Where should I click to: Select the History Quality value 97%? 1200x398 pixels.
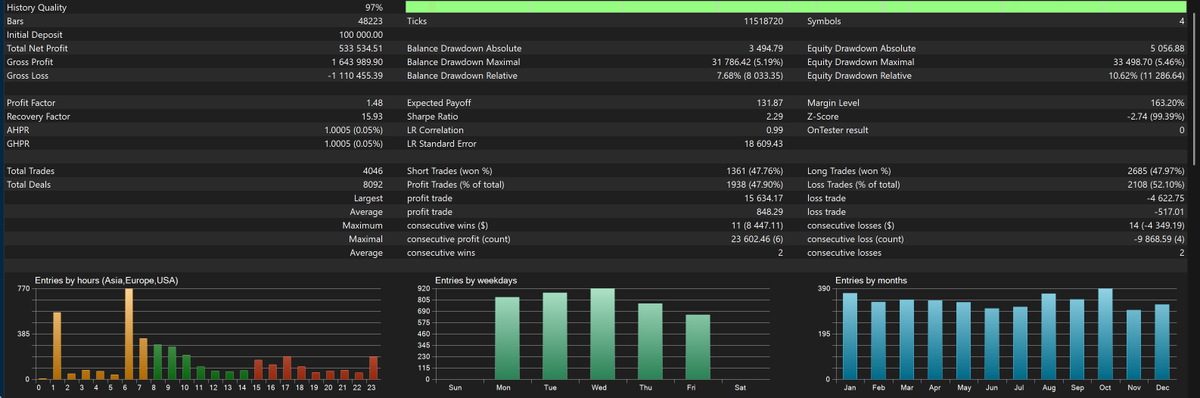(374, 7)
